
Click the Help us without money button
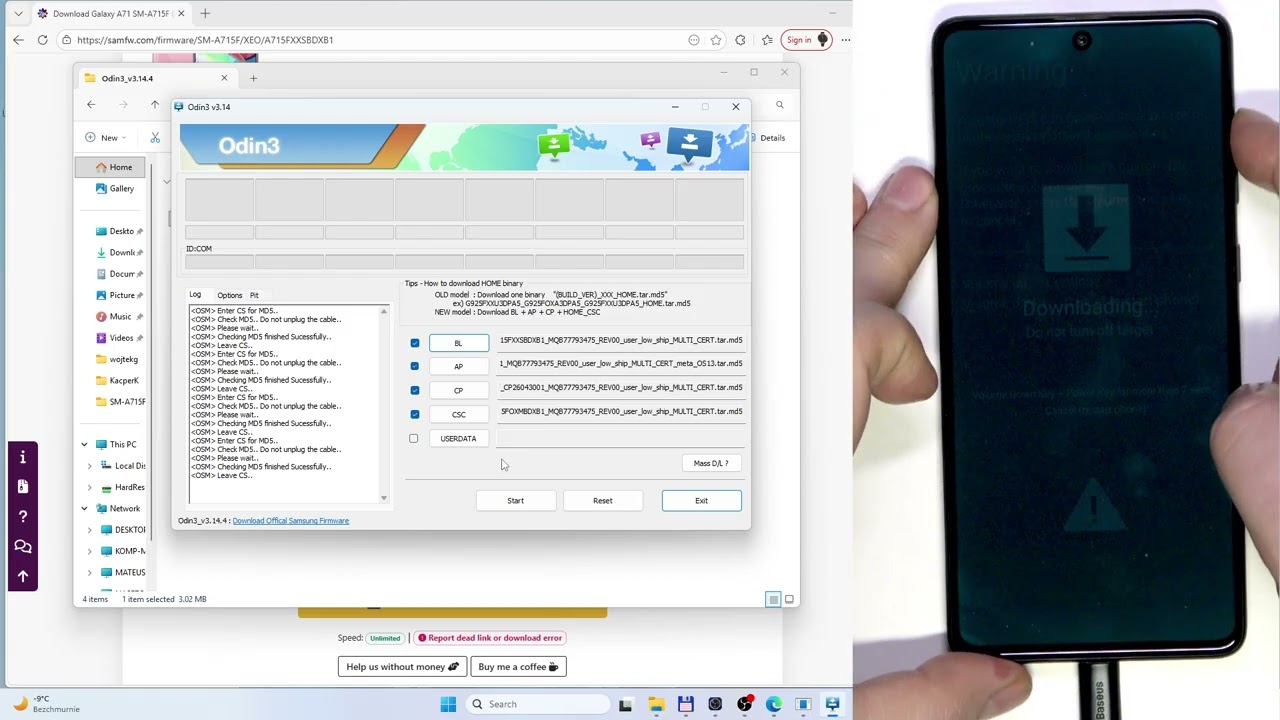click(402, 667)
